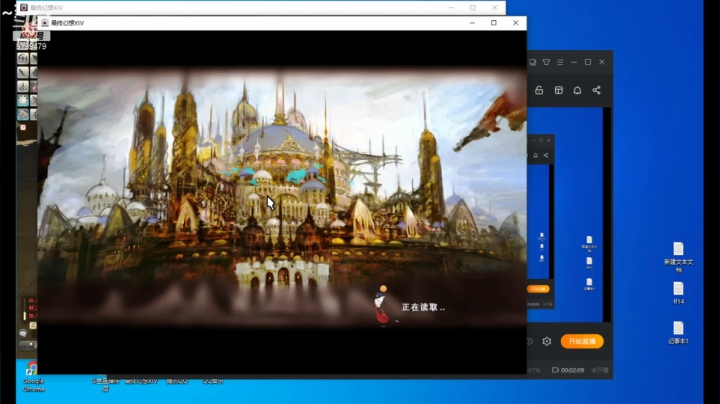The height and width of the screenshot is (404, 720).
Task: Click the feather quill game icon
Action: tap(22, 72)
